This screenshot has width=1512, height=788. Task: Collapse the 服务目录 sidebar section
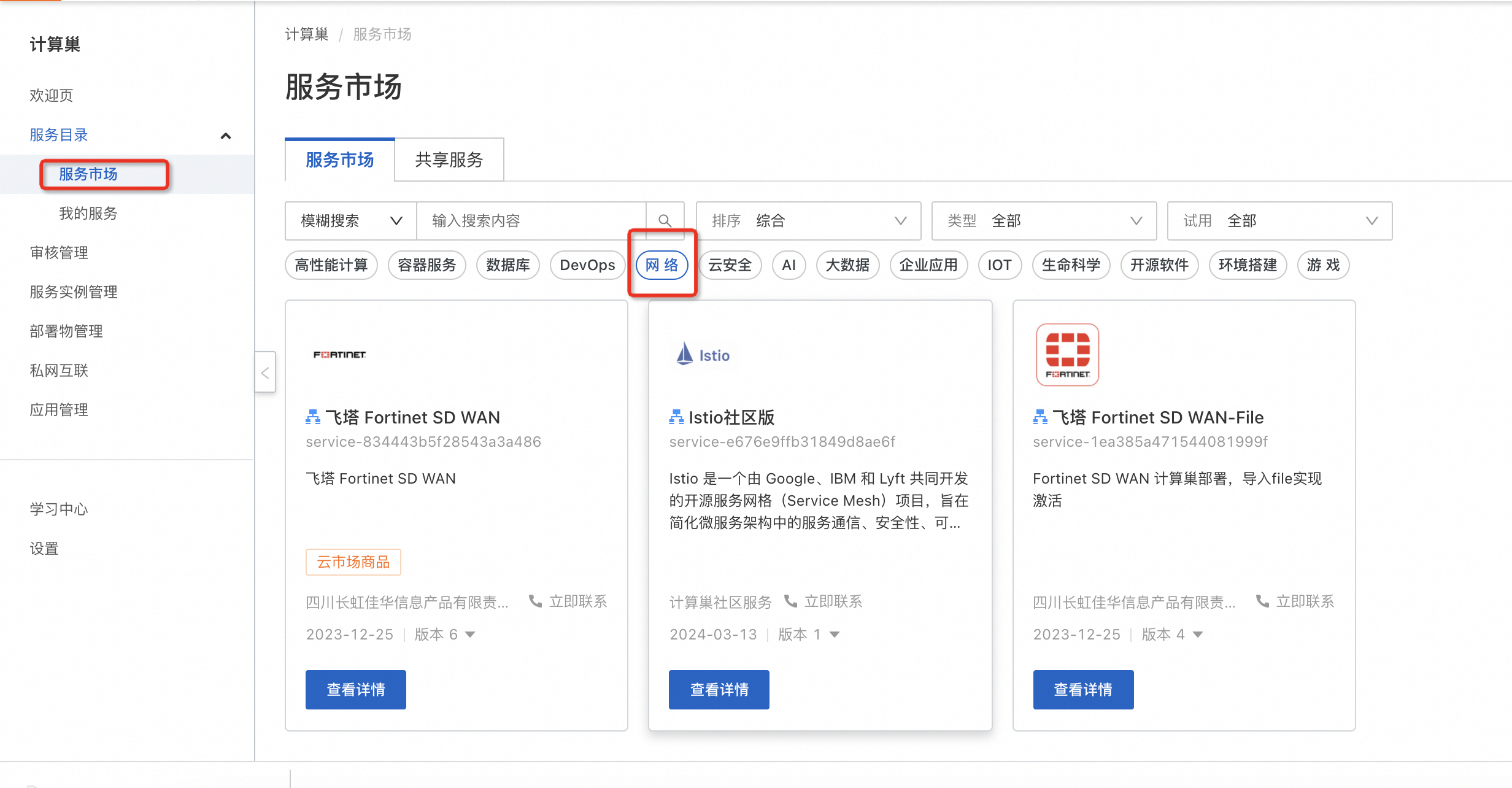(x=226, y=136)
